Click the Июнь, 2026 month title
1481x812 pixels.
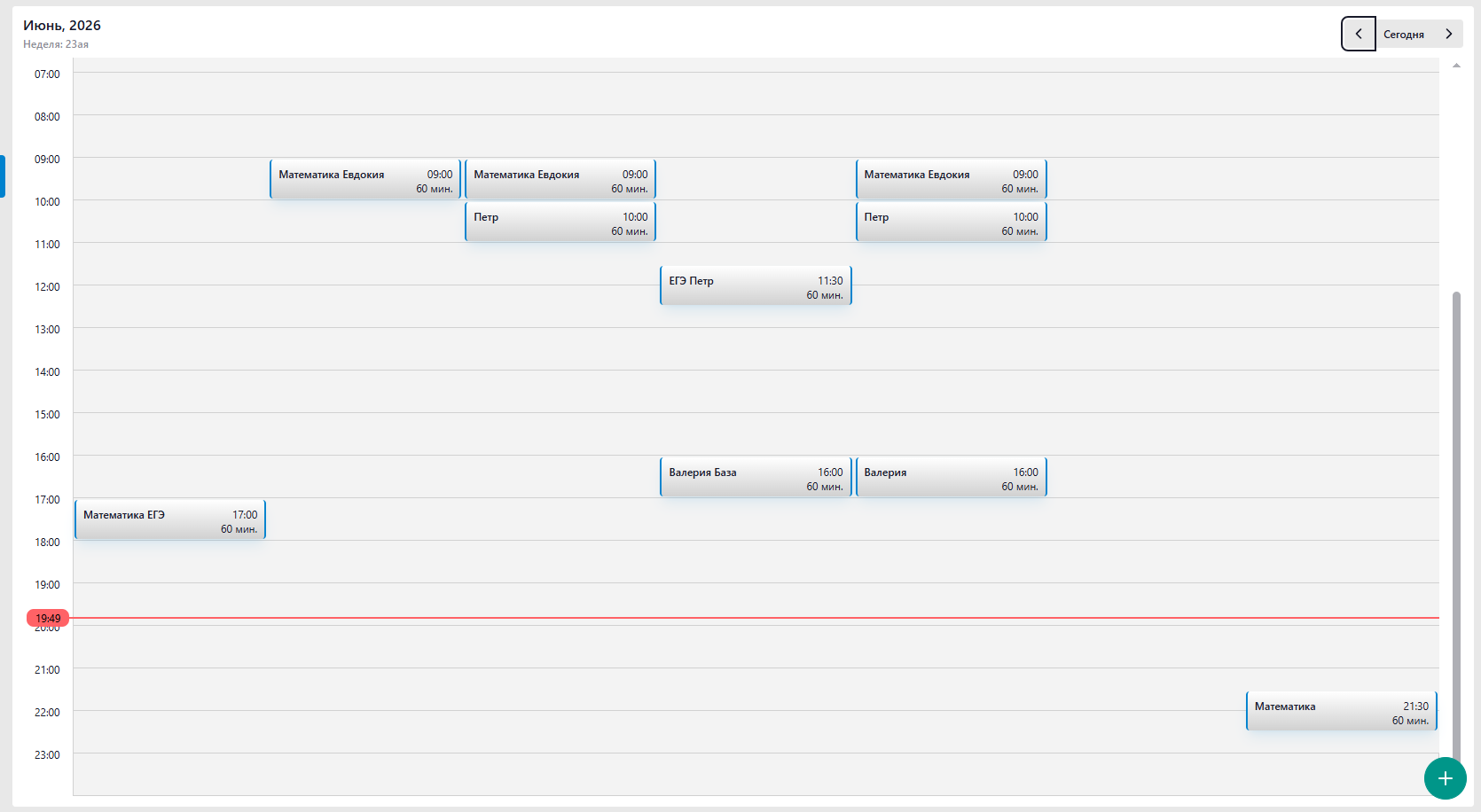62,26
